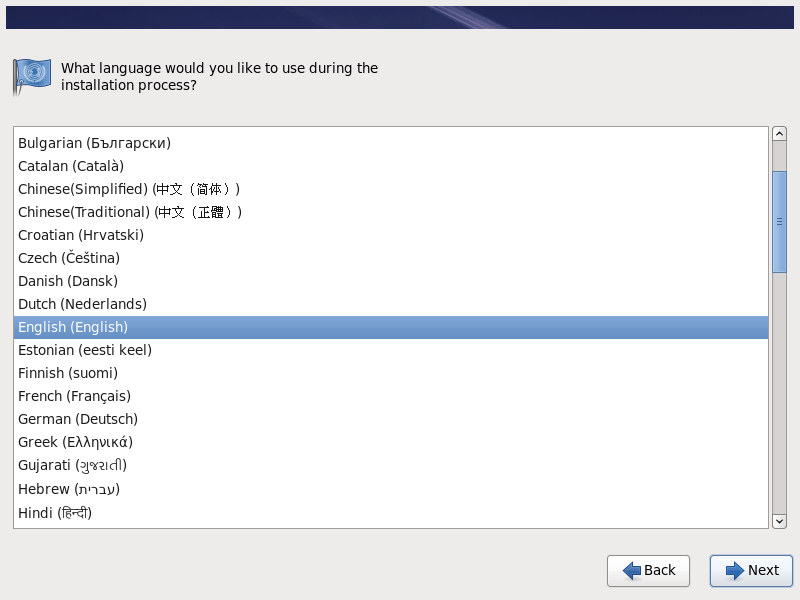Choose Chinese(Simplified) language
This screenshot has width=800, height=600.
[129, 189]
